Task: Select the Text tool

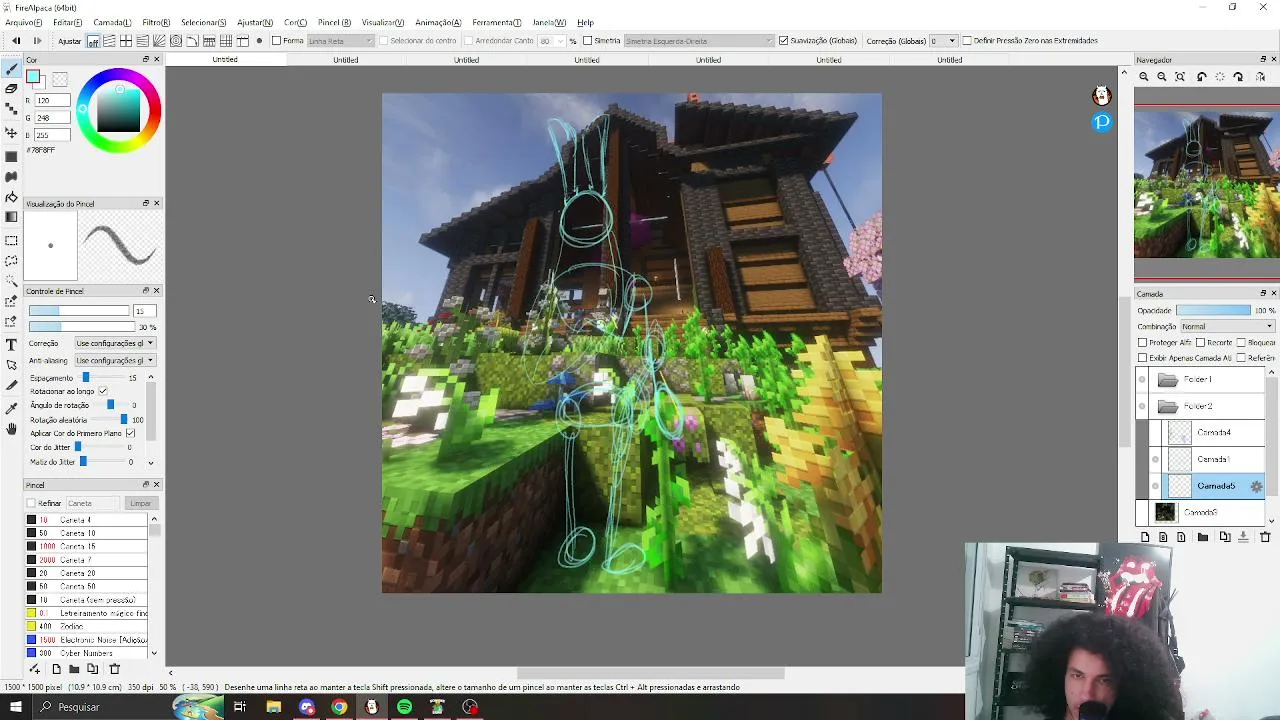Action: coord(11,344)
